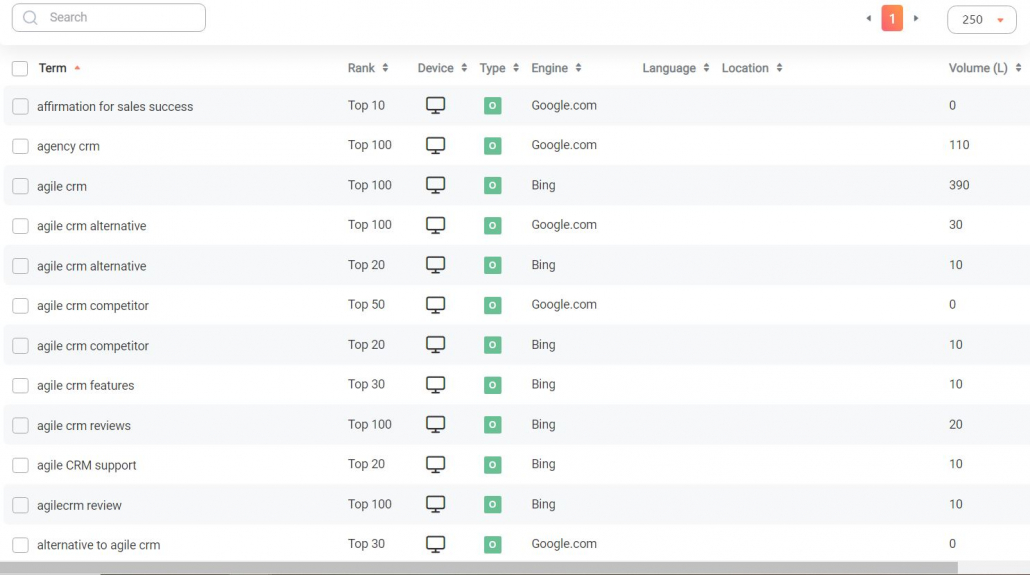Click desktop device icon in agile crm row

tap(436, 185)
